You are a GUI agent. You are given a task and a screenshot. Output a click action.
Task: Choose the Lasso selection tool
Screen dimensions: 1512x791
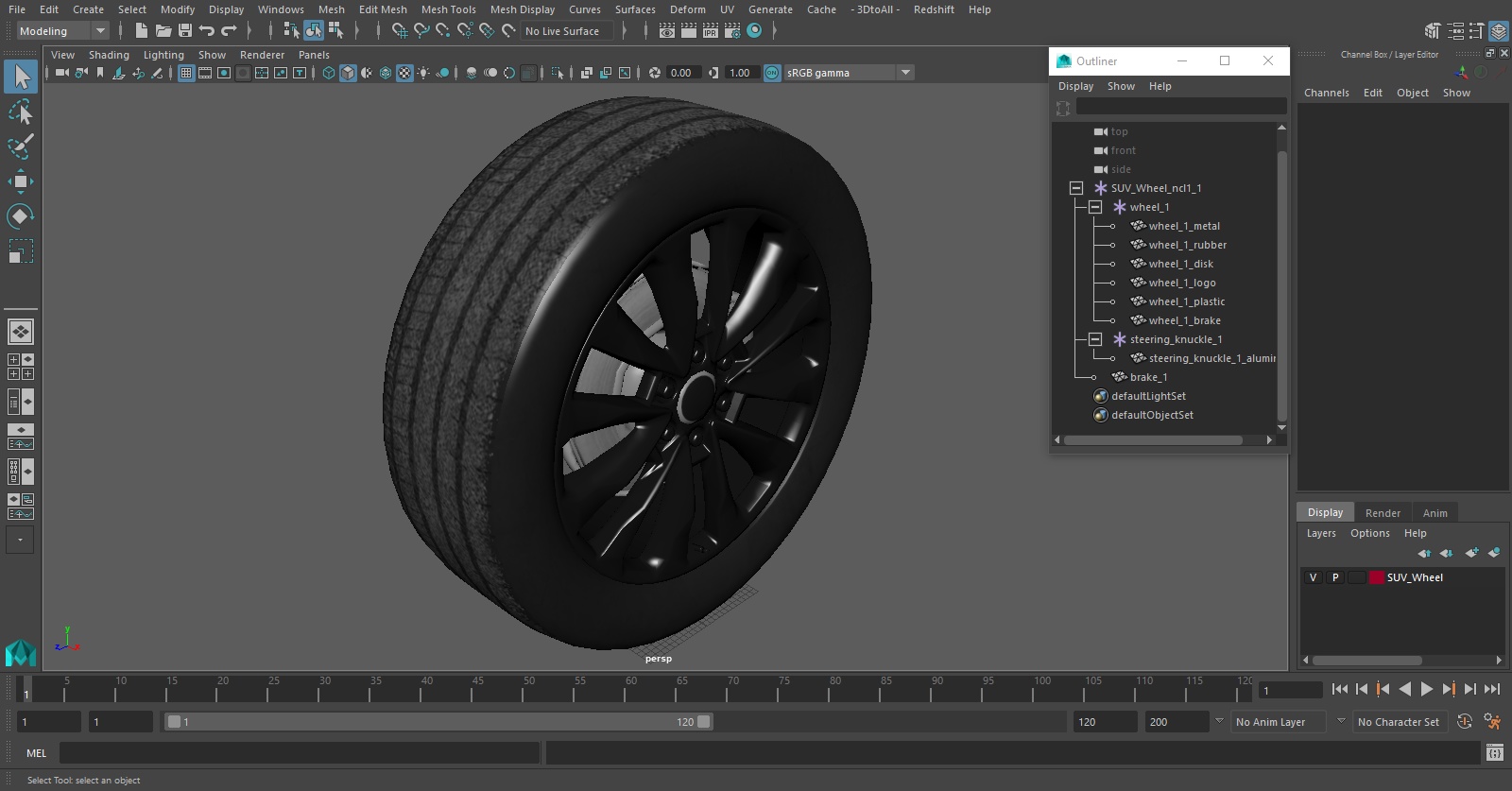(21, 112)
